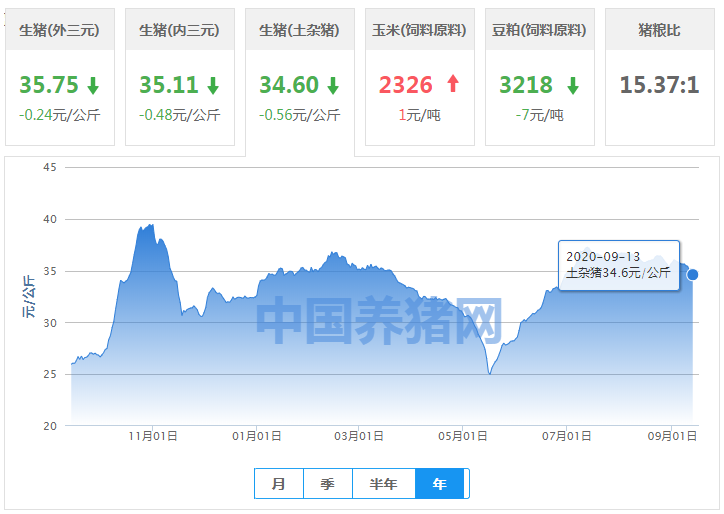Click the green down arrow beside 34.60

332,86
